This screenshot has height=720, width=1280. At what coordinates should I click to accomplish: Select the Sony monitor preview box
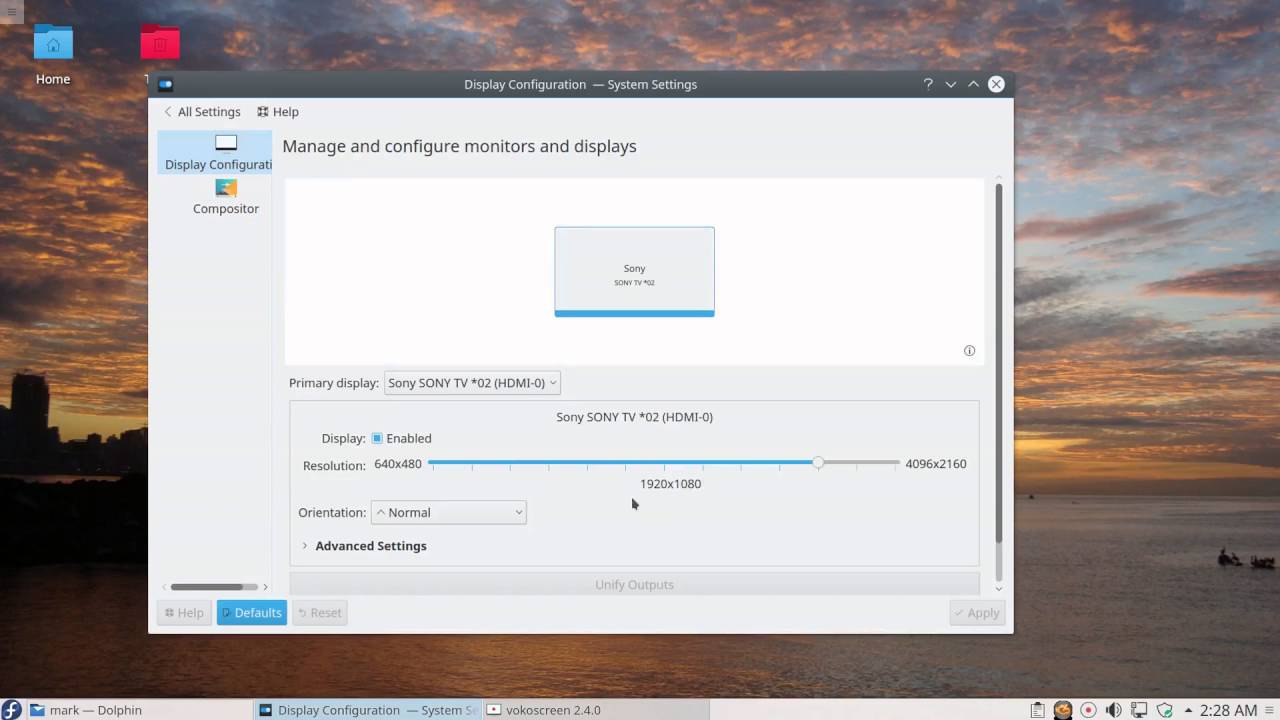coord(634,271)
